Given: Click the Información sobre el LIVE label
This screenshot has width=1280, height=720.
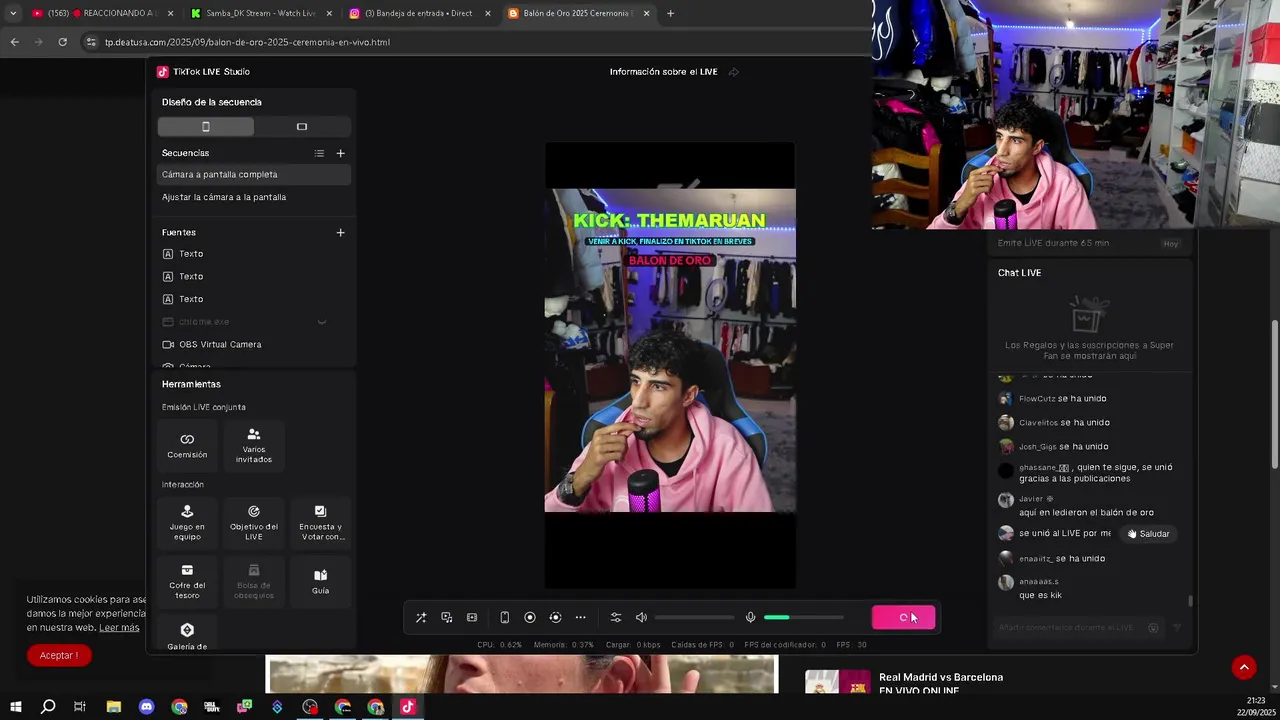Looking at the screenshot, I should (x=663, y=72).
